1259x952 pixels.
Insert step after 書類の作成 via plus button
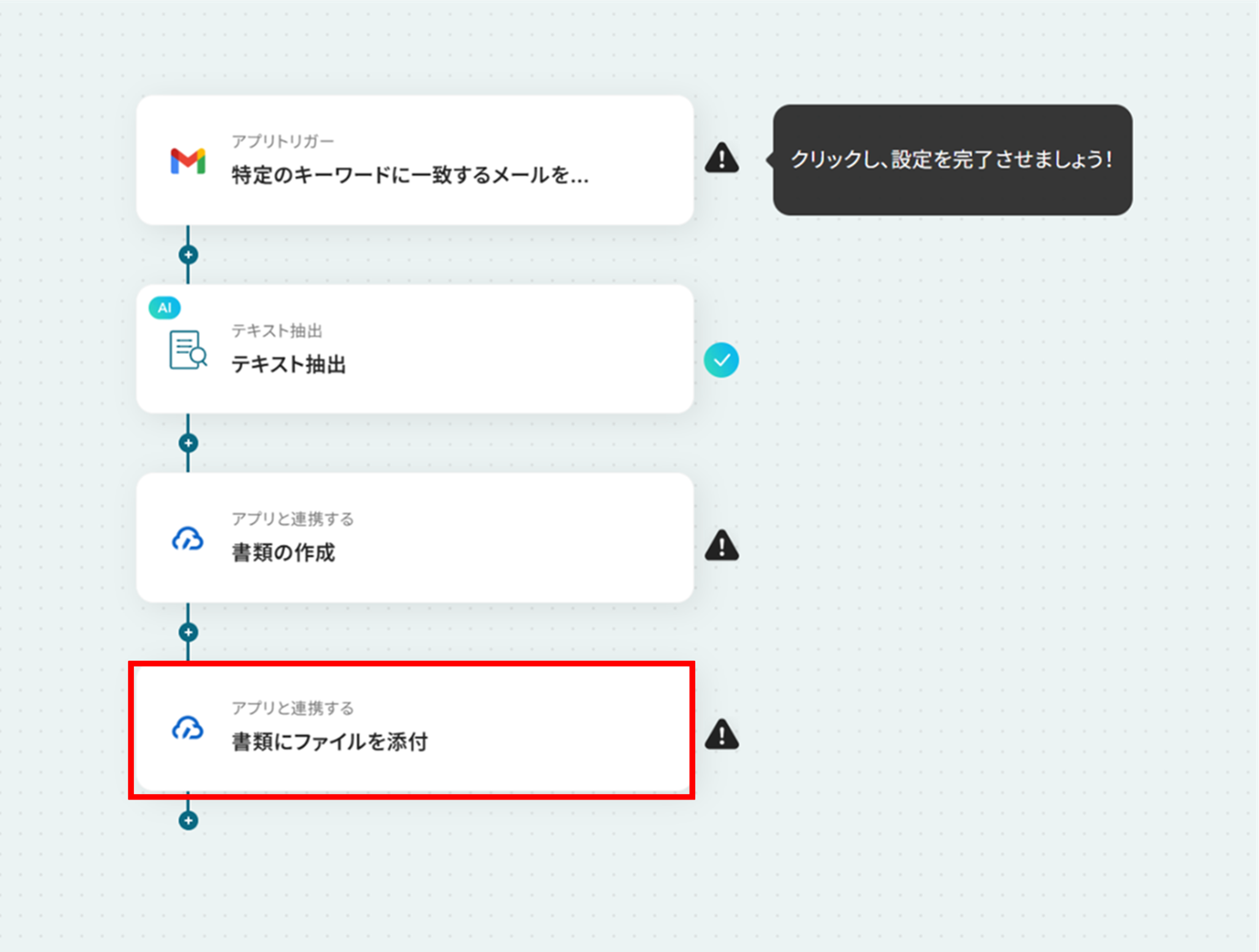point(188,632)
